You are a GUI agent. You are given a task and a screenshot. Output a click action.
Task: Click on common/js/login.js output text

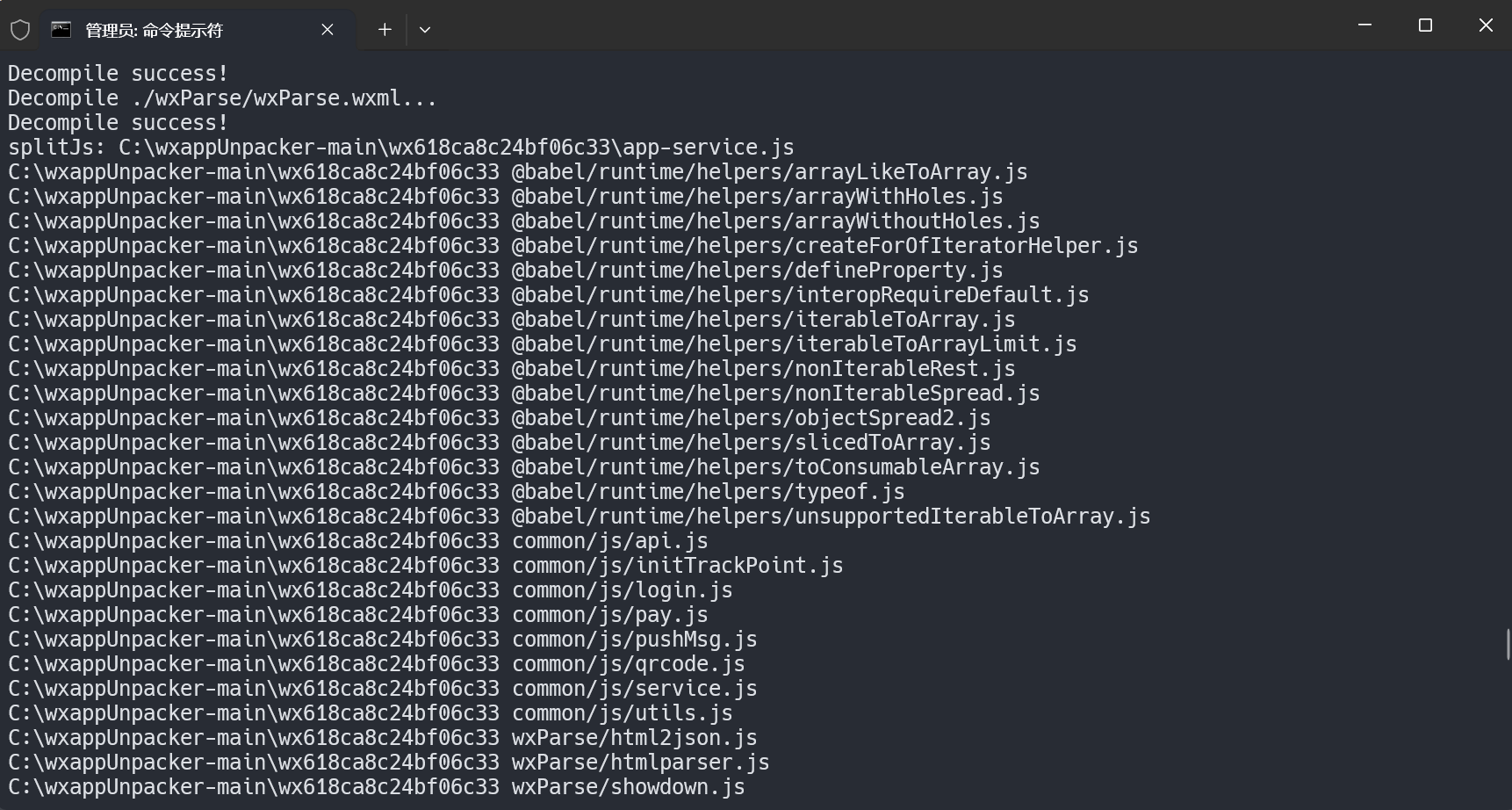[x=622, y=590]
